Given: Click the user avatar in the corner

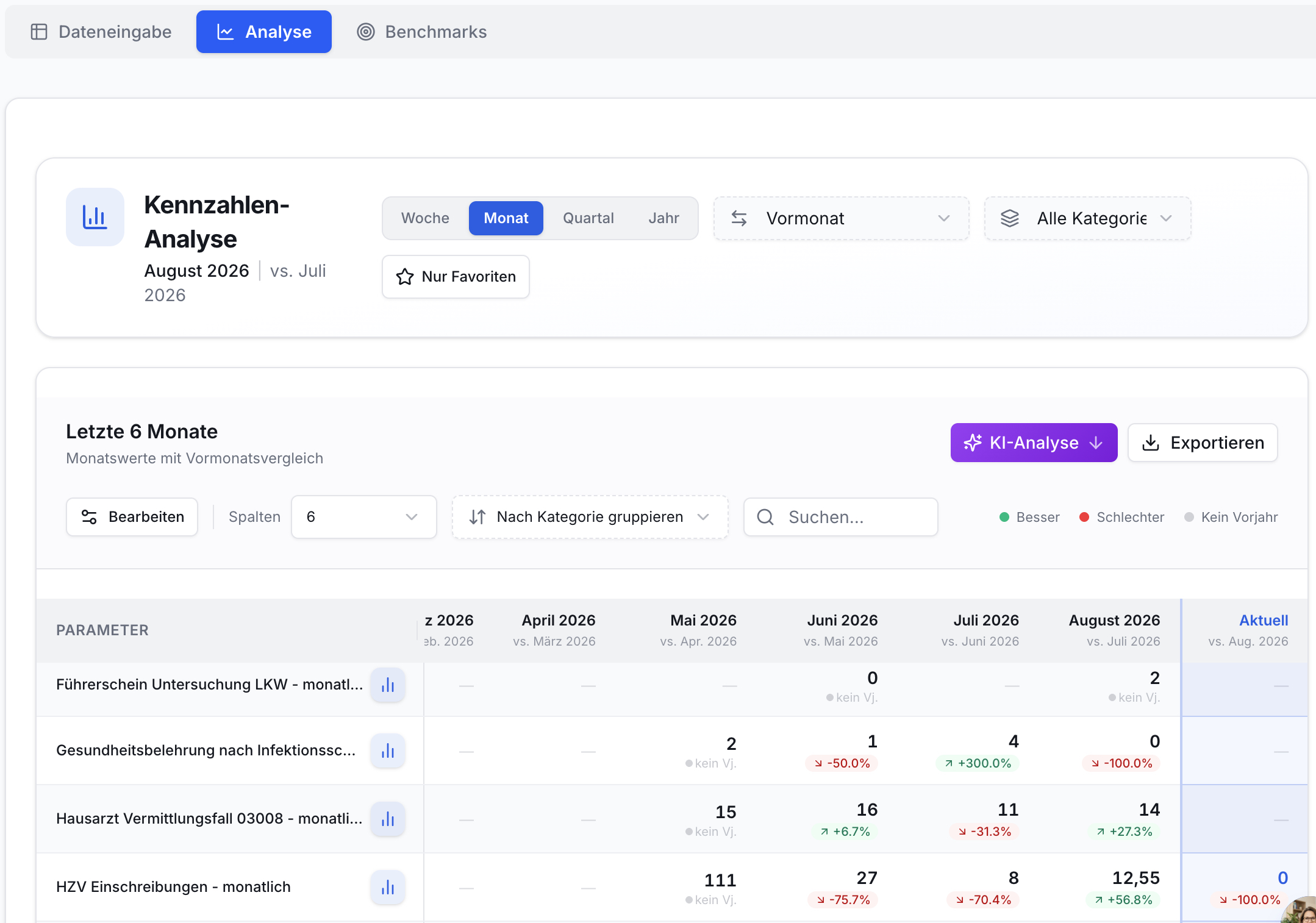Looking at the screenshot, I should (1301, 910).
